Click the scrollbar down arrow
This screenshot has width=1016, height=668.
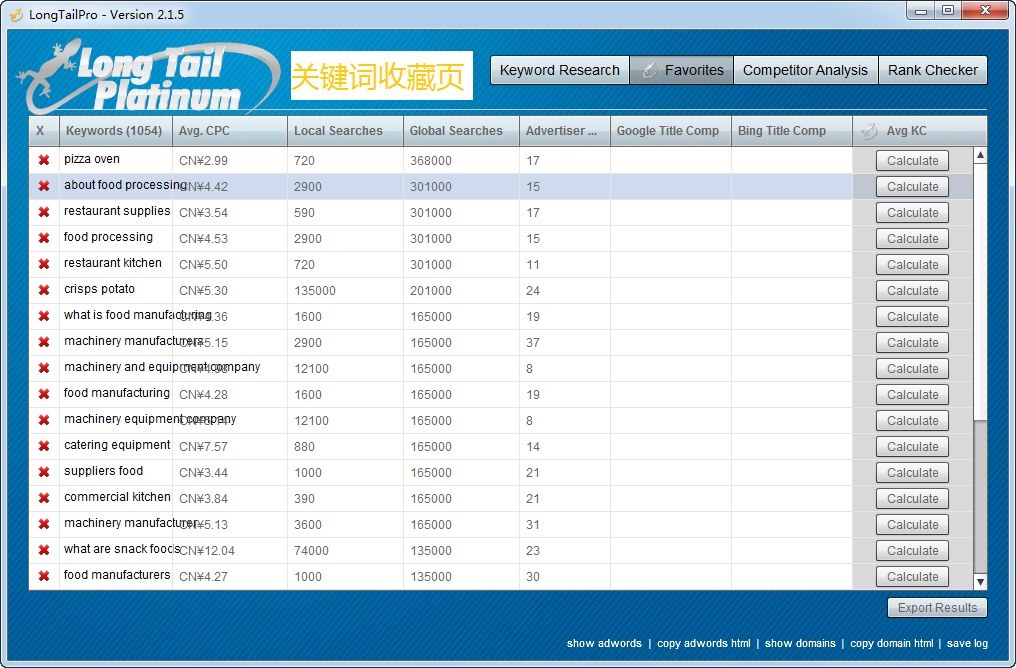(980, 582)
